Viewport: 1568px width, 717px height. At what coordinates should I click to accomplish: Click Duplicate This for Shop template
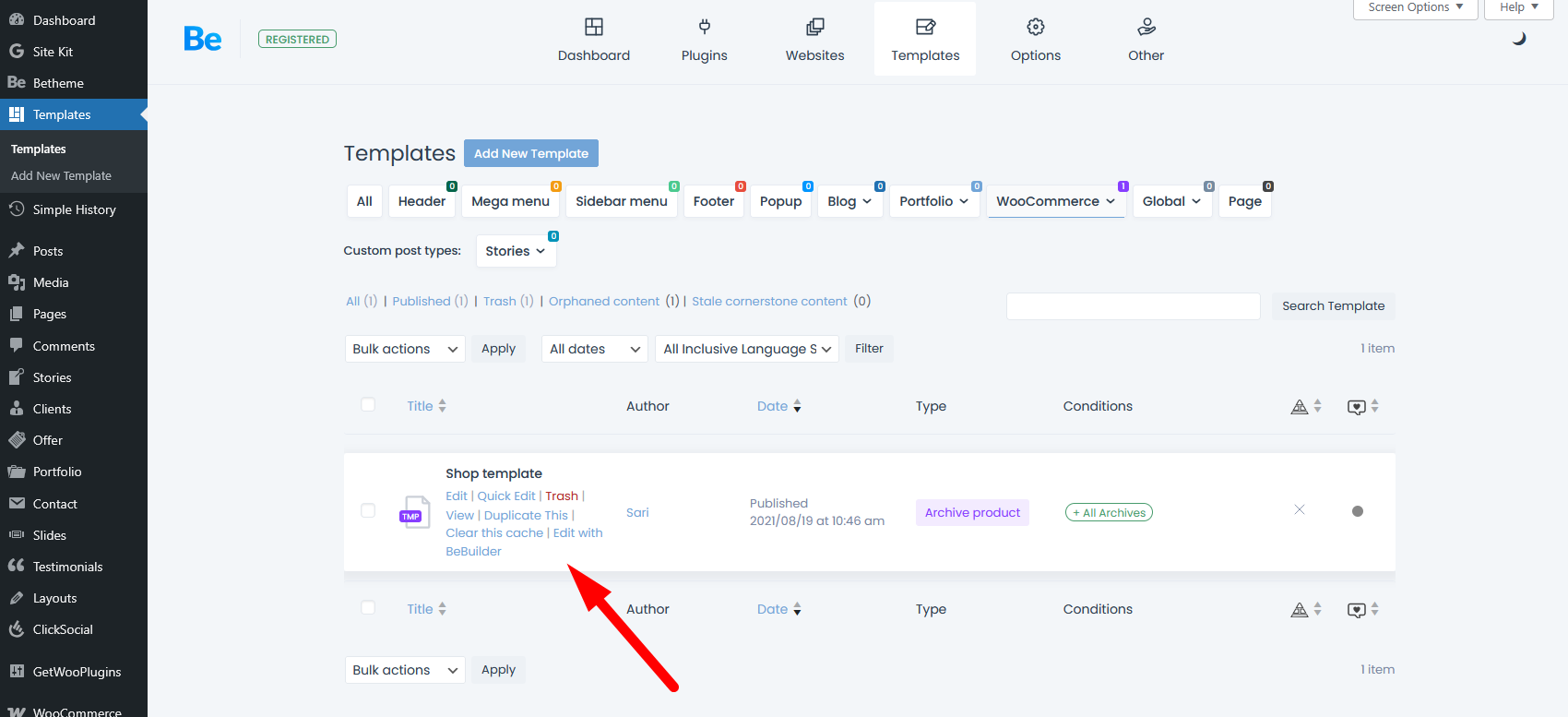coord(526,515)
